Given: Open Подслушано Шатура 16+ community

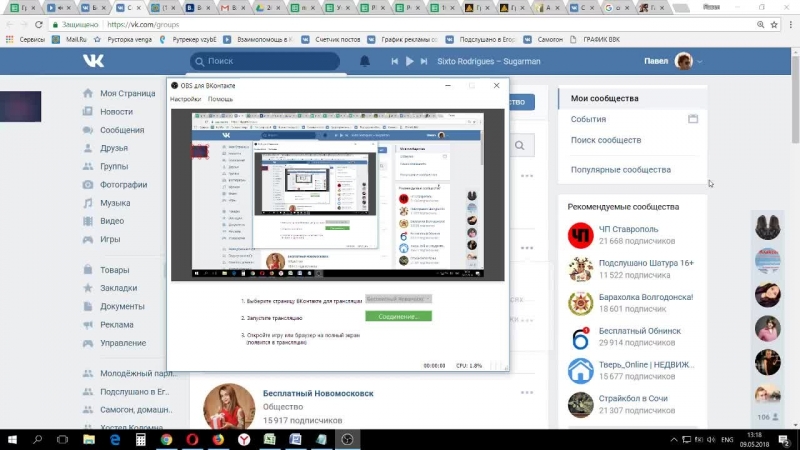Looking at the screenshot, I should (x=646, y=263).
